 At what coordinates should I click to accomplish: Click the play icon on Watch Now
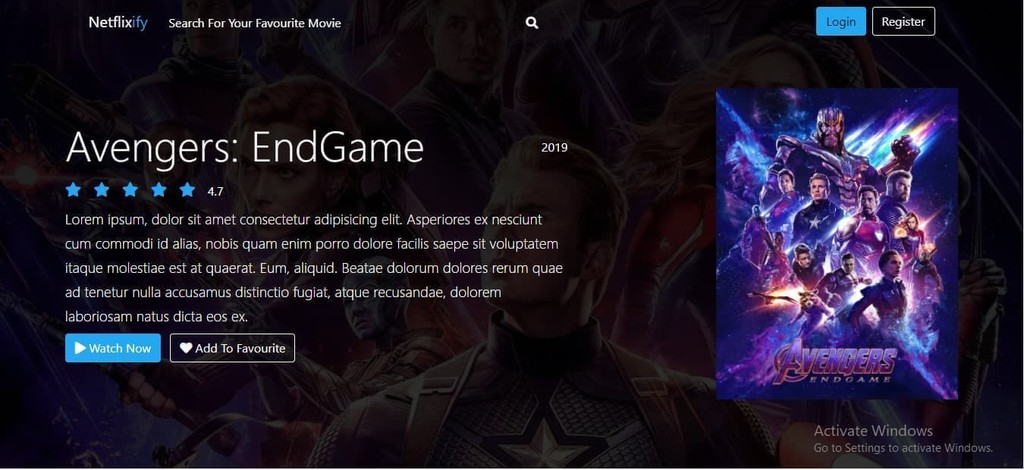(x=80, y=348)
